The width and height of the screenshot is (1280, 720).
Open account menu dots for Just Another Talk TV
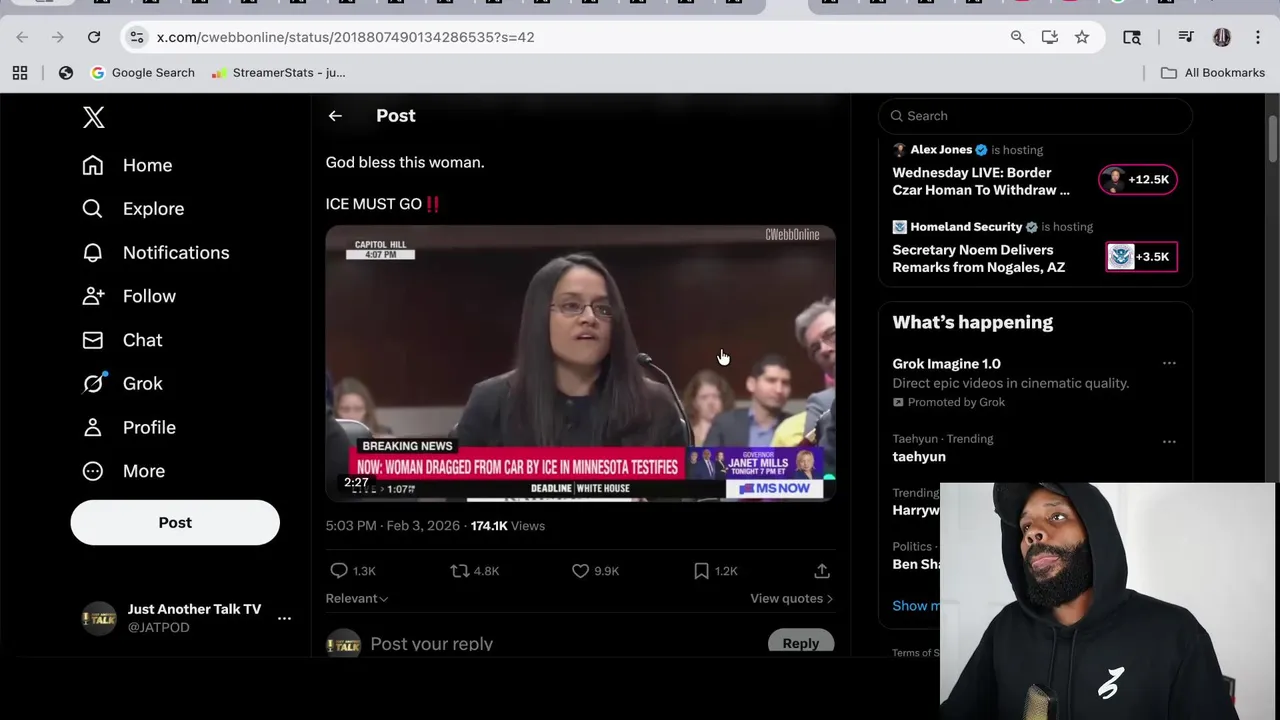pyautogui.click(x=284, y=618)
